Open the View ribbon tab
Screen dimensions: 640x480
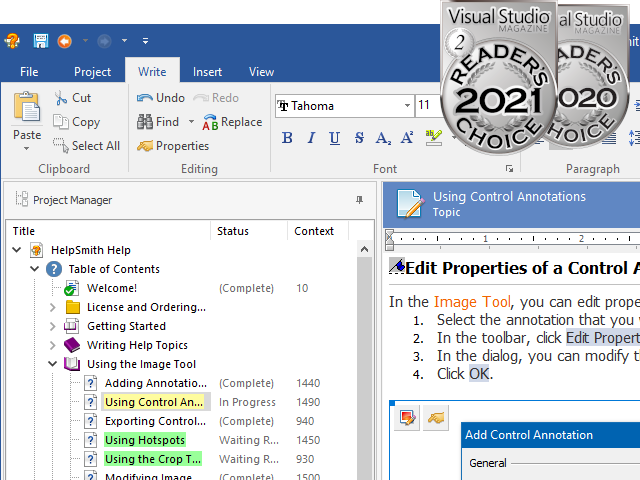(x=261, y=72)
